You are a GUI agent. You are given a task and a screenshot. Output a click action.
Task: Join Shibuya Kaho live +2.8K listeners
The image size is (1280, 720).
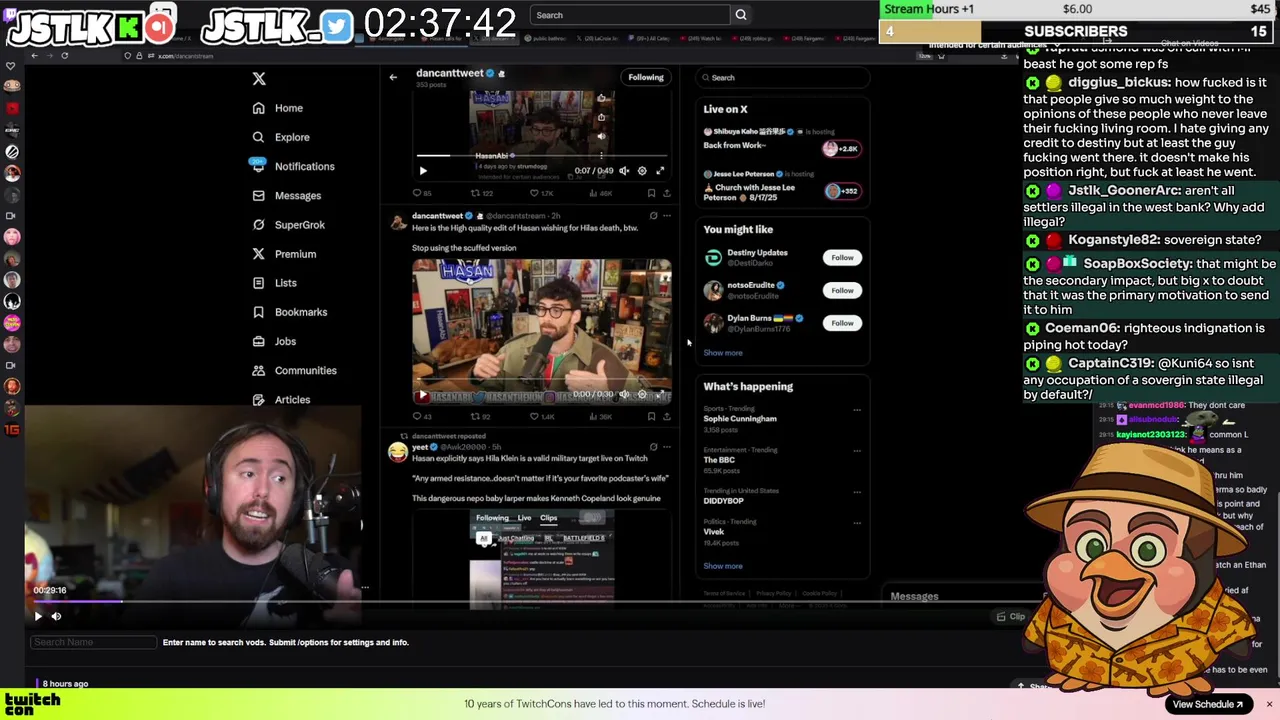841,148
